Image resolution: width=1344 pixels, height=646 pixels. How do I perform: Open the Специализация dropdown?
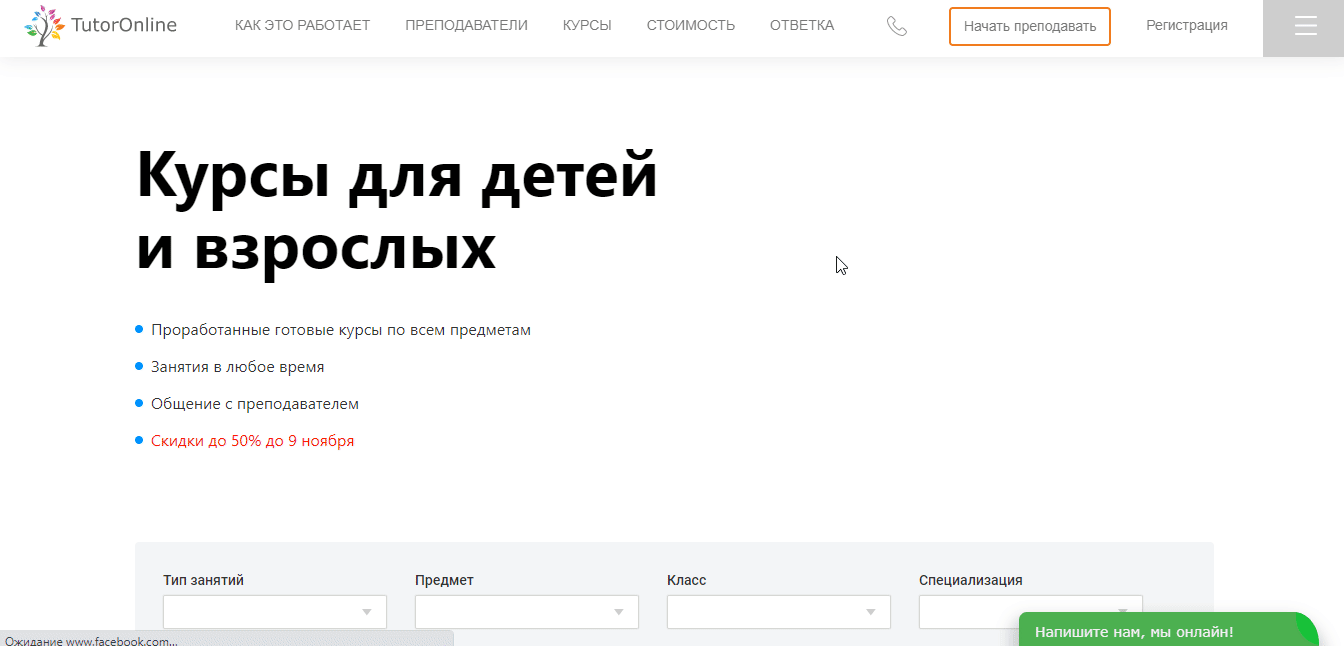click(x=1030, y=611)
